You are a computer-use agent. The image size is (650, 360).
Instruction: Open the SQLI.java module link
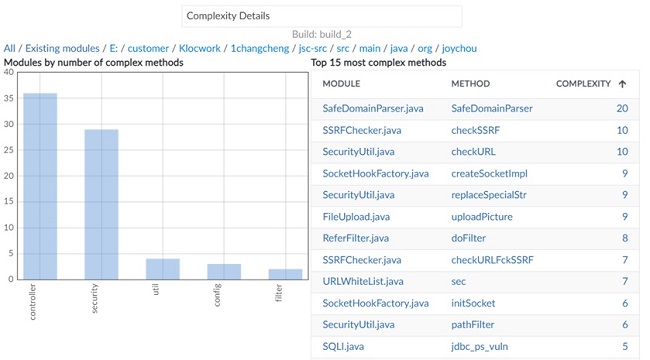pyautogui.click(x=343, y=346)
